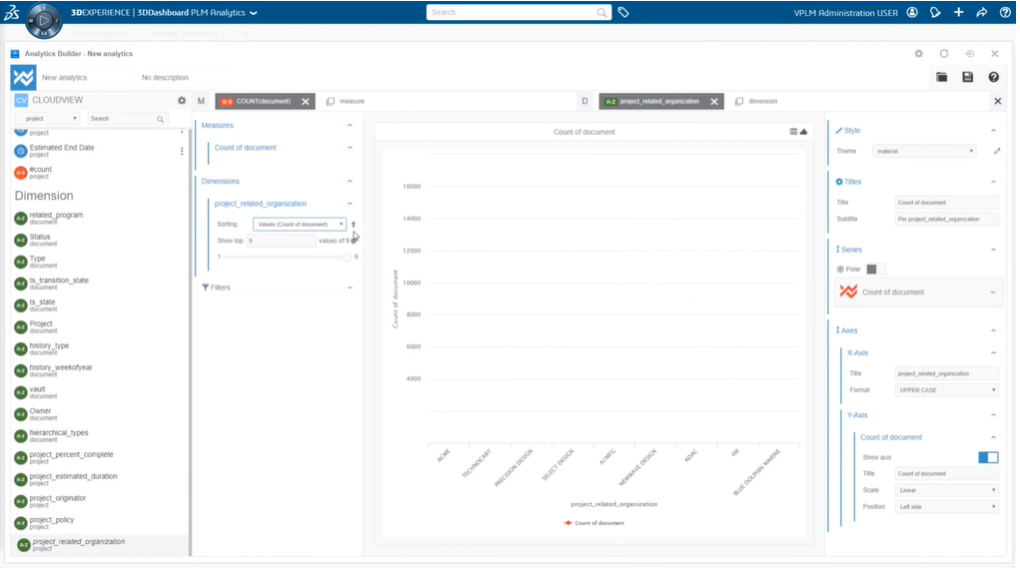Screen dimensions: 1020x568
Task: Click the refresh icon in the widget header
Action: pos(944,54)
